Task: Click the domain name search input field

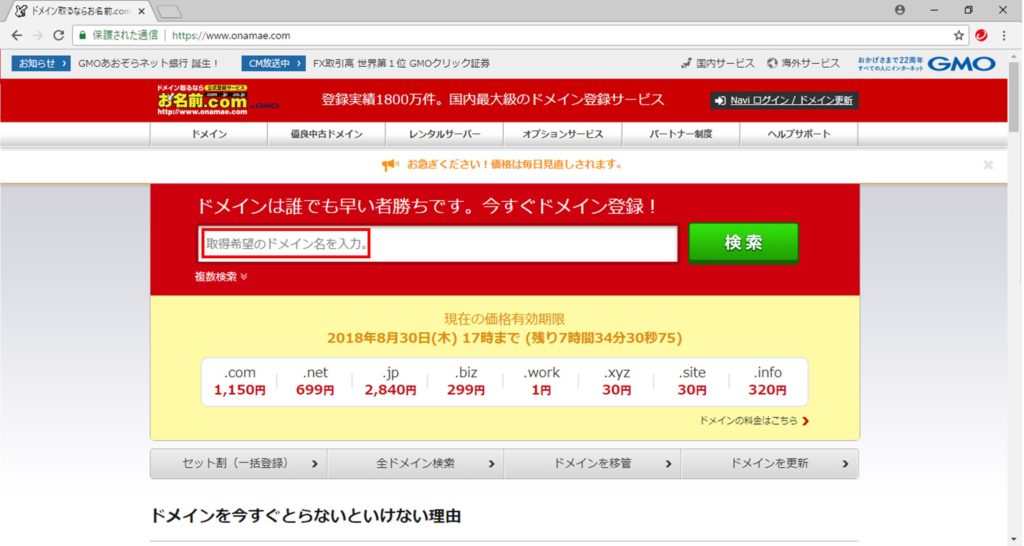Action: coord(438,244)
